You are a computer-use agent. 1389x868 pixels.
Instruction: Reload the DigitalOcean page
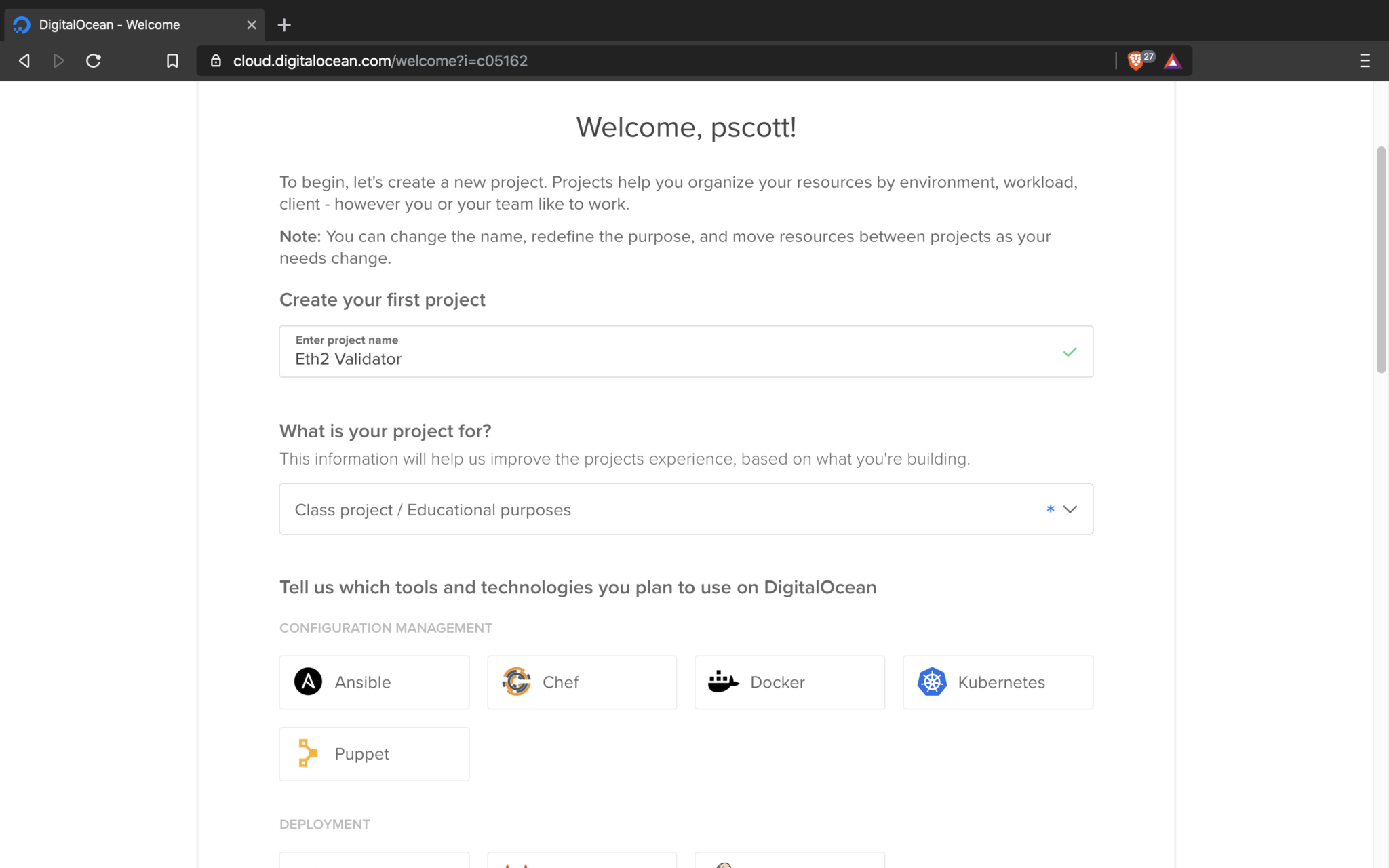(94, 61)
